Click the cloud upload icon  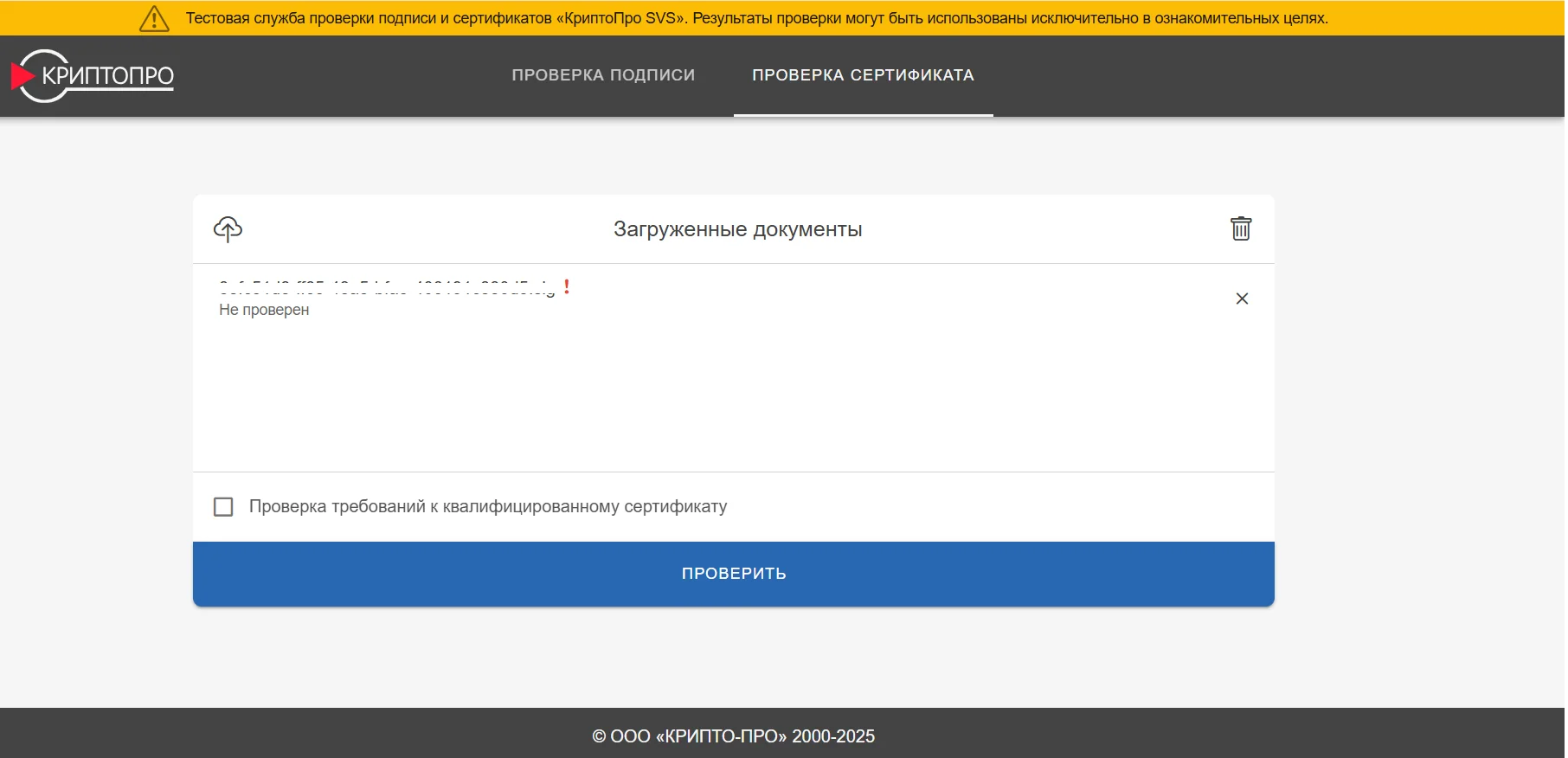[228, 229]
